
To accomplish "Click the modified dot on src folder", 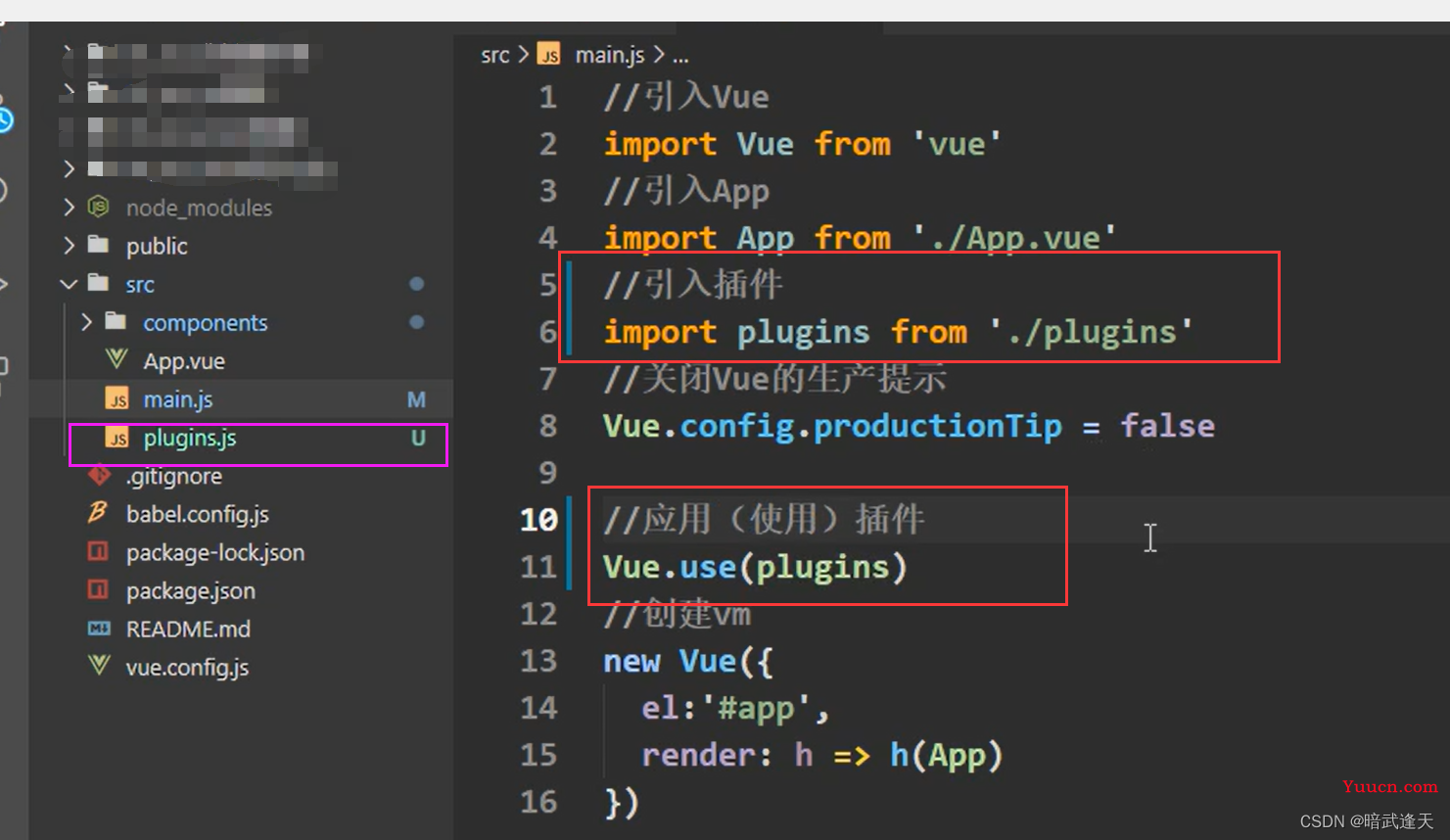I will click(417, 284).
